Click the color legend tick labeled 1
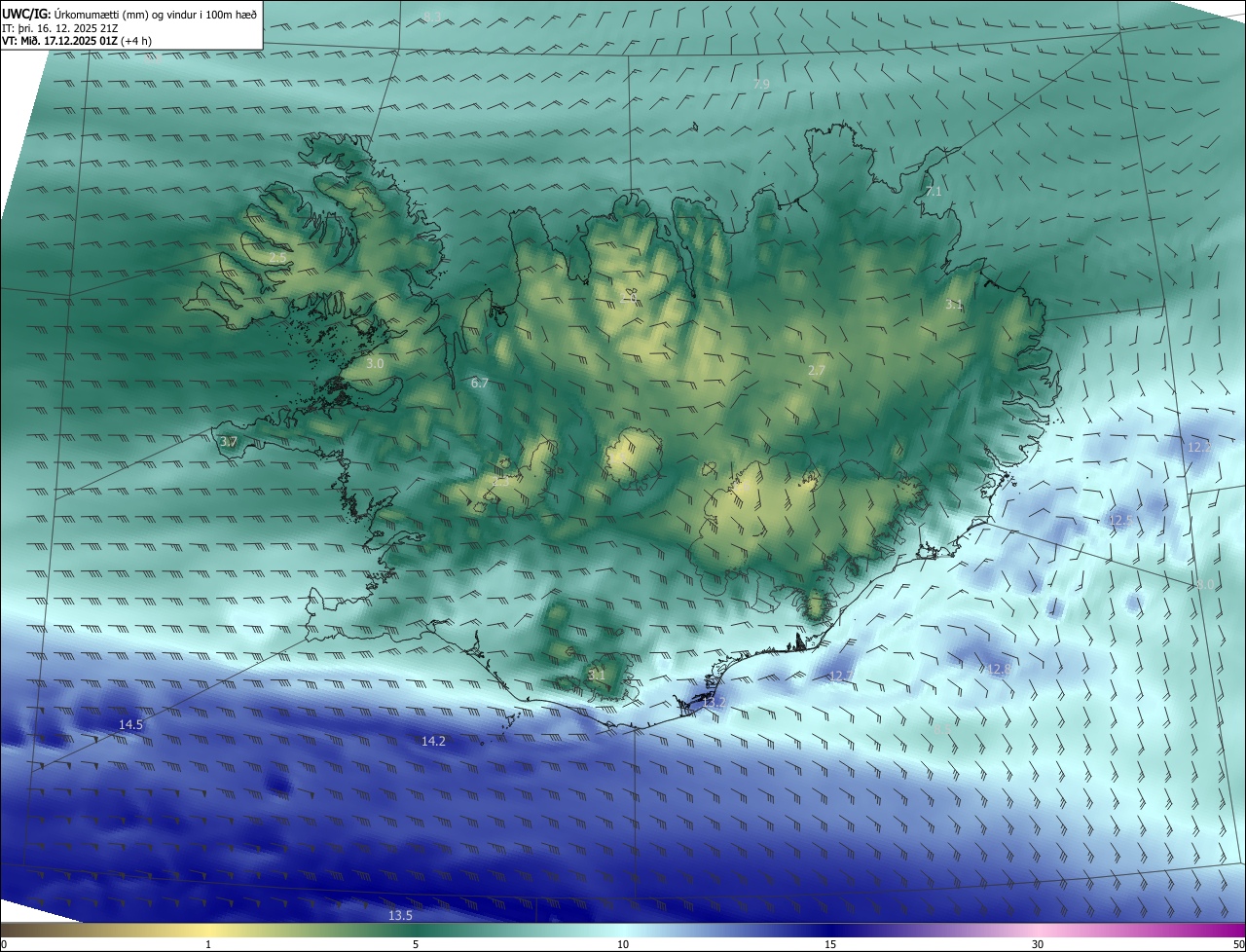Image resolution: width=1246 pixels, height=952 pixels. [208, 944]
